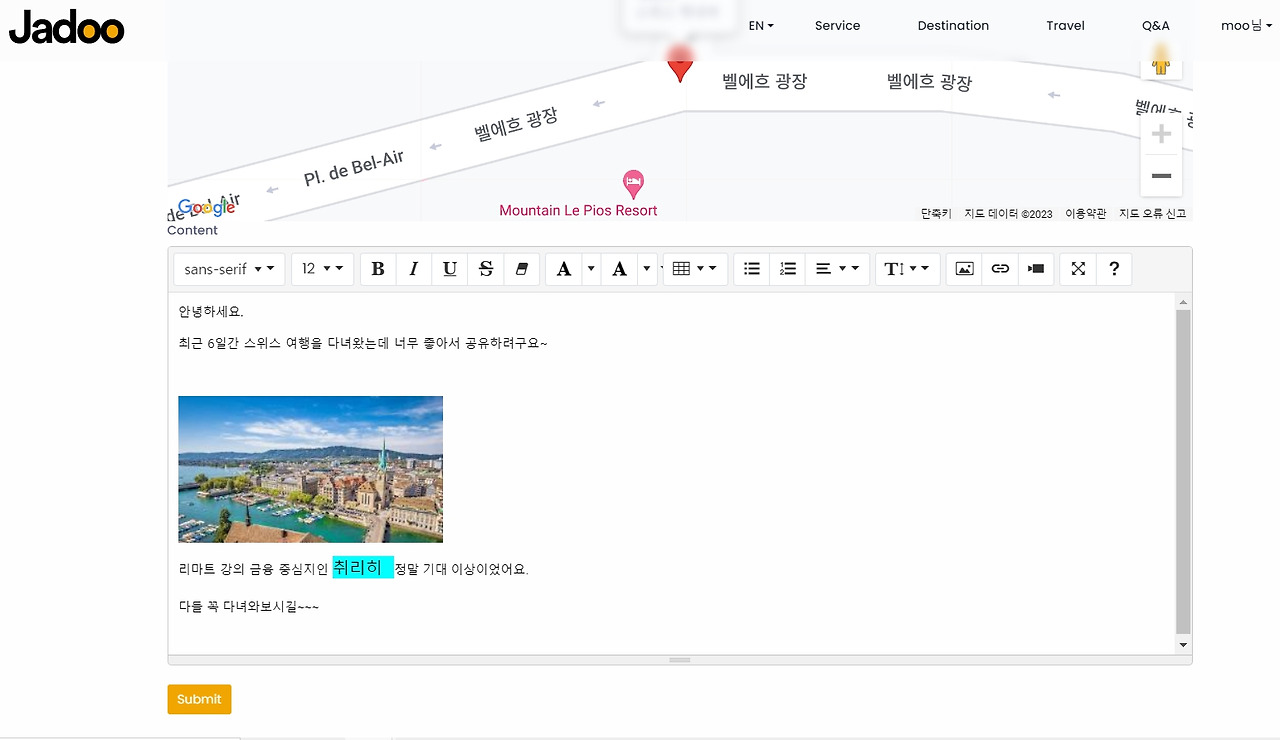This screenshot has height=740, width=1280.
Task: Click the 'Pl. de Bel-Air' street label
Action: click(354, 167)
